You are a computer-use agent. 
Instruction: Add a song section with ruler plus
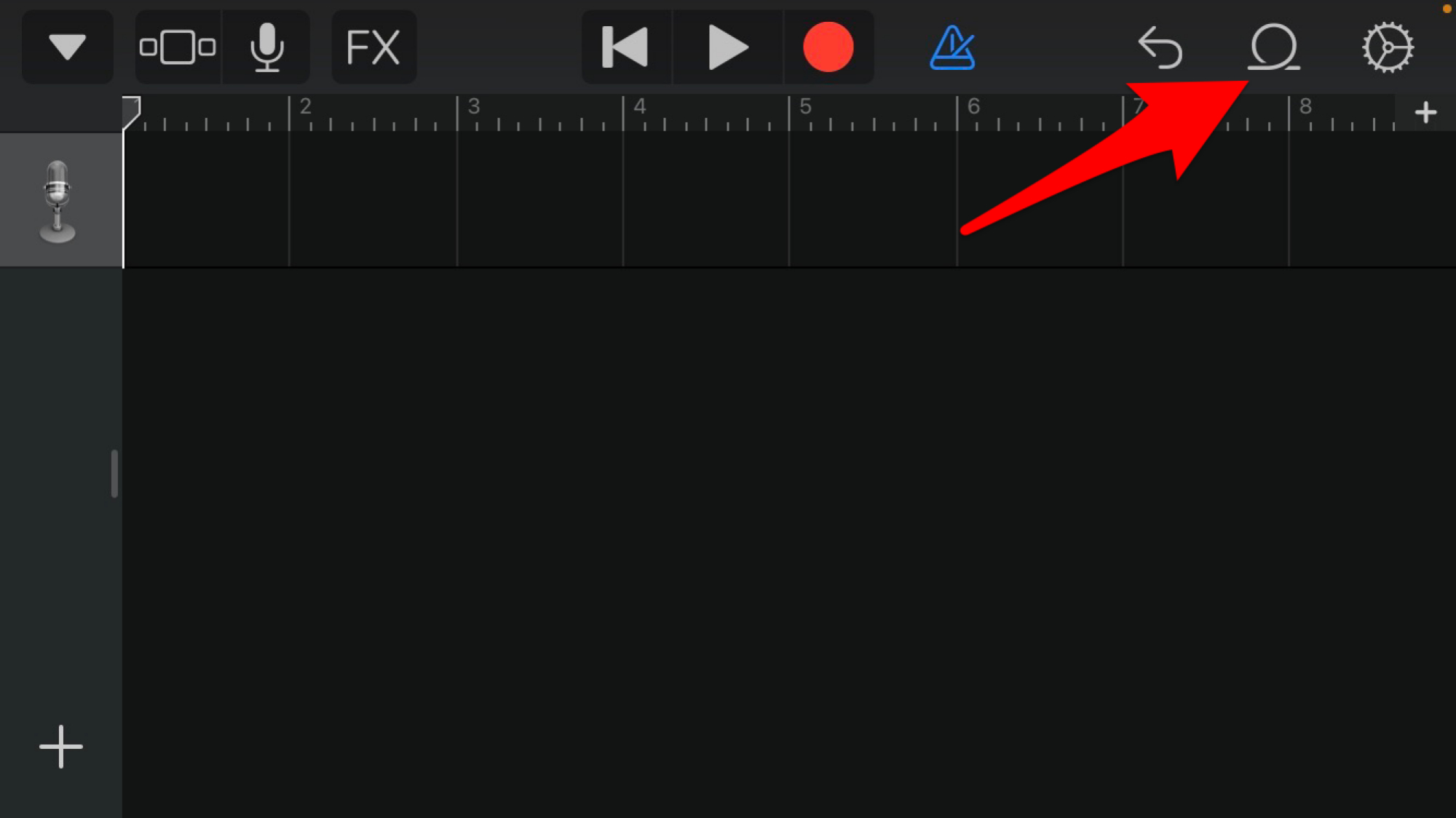click(x=1425, y=113)
